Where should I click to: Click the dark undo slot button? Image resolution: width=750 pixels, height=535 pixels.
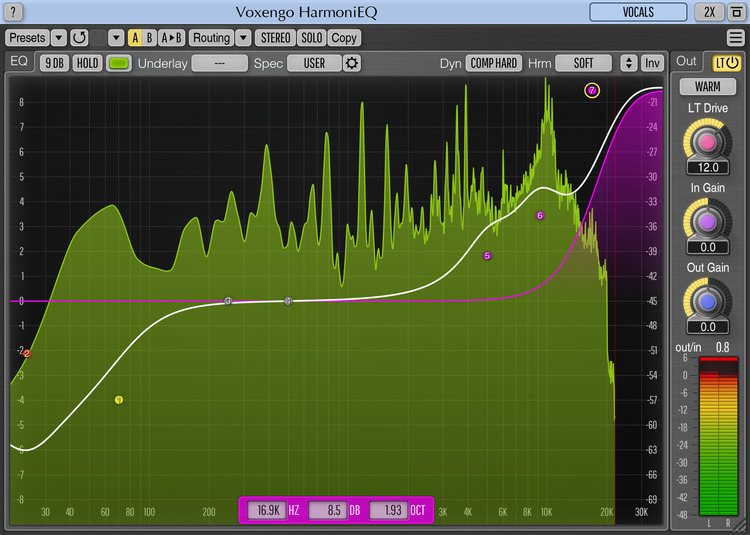point(99,38)
